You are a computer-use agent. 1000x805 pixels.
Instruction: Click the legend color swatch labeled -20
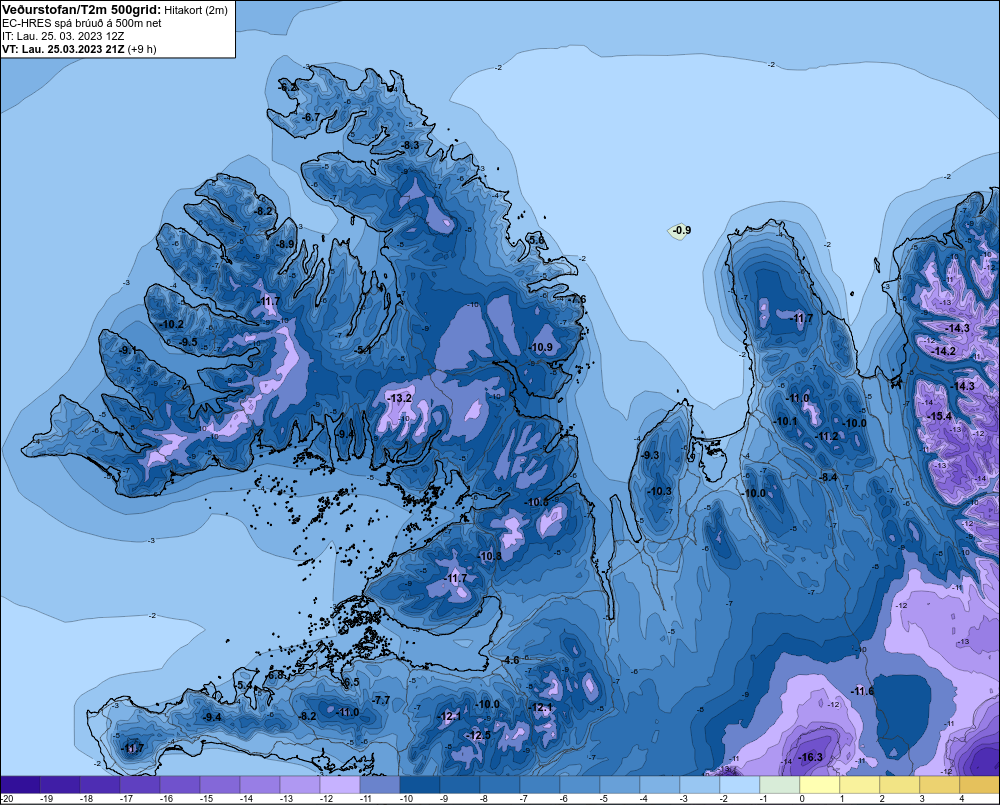pyautogui.click(x=20, y=784)
